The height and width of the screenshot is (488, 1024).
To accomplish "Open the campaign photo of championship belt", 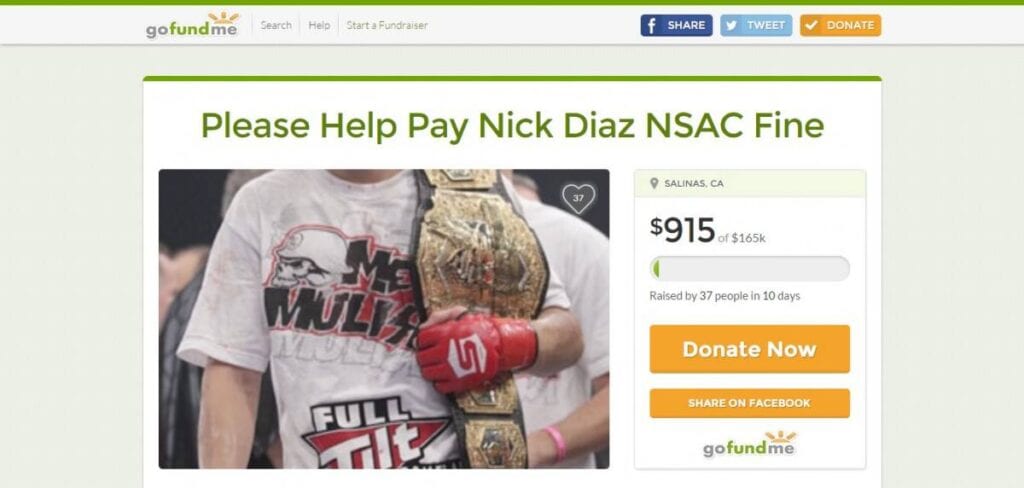I will (384, 319).
